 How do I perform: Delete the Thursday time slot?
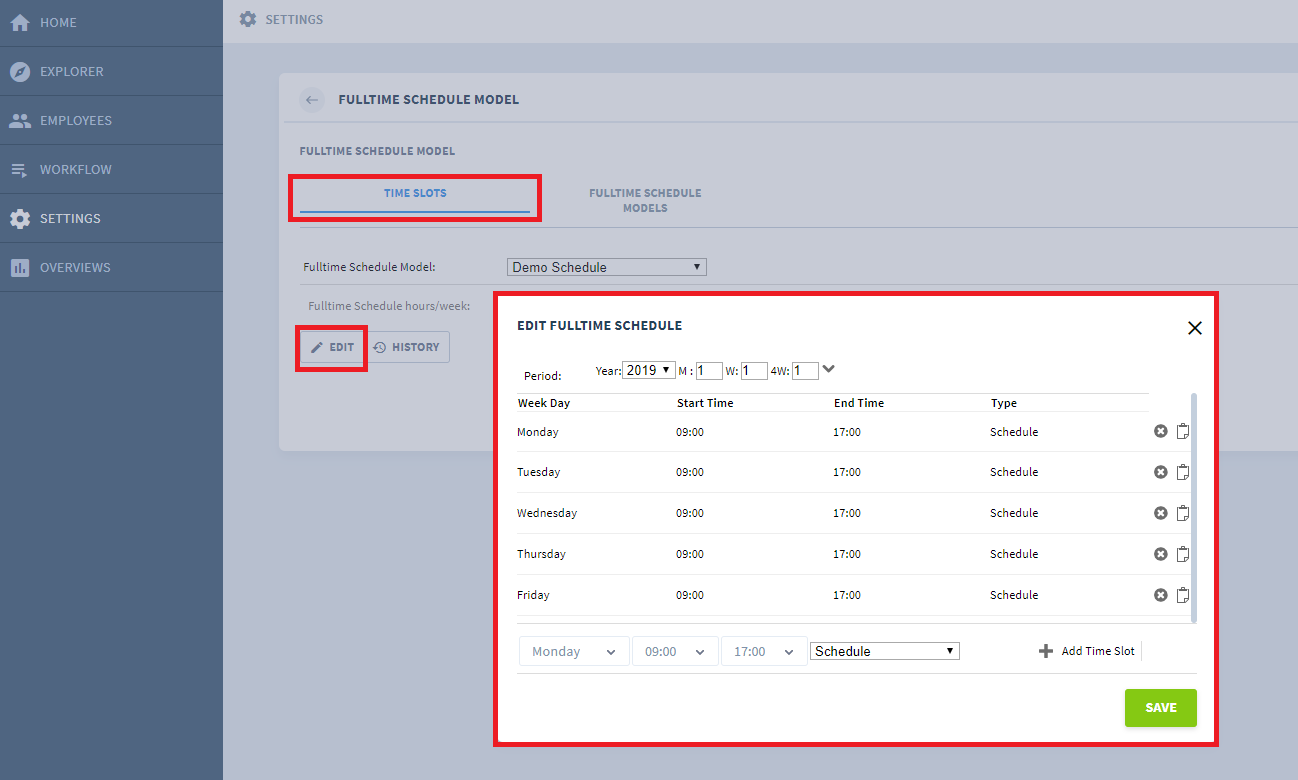(1161, 554)
